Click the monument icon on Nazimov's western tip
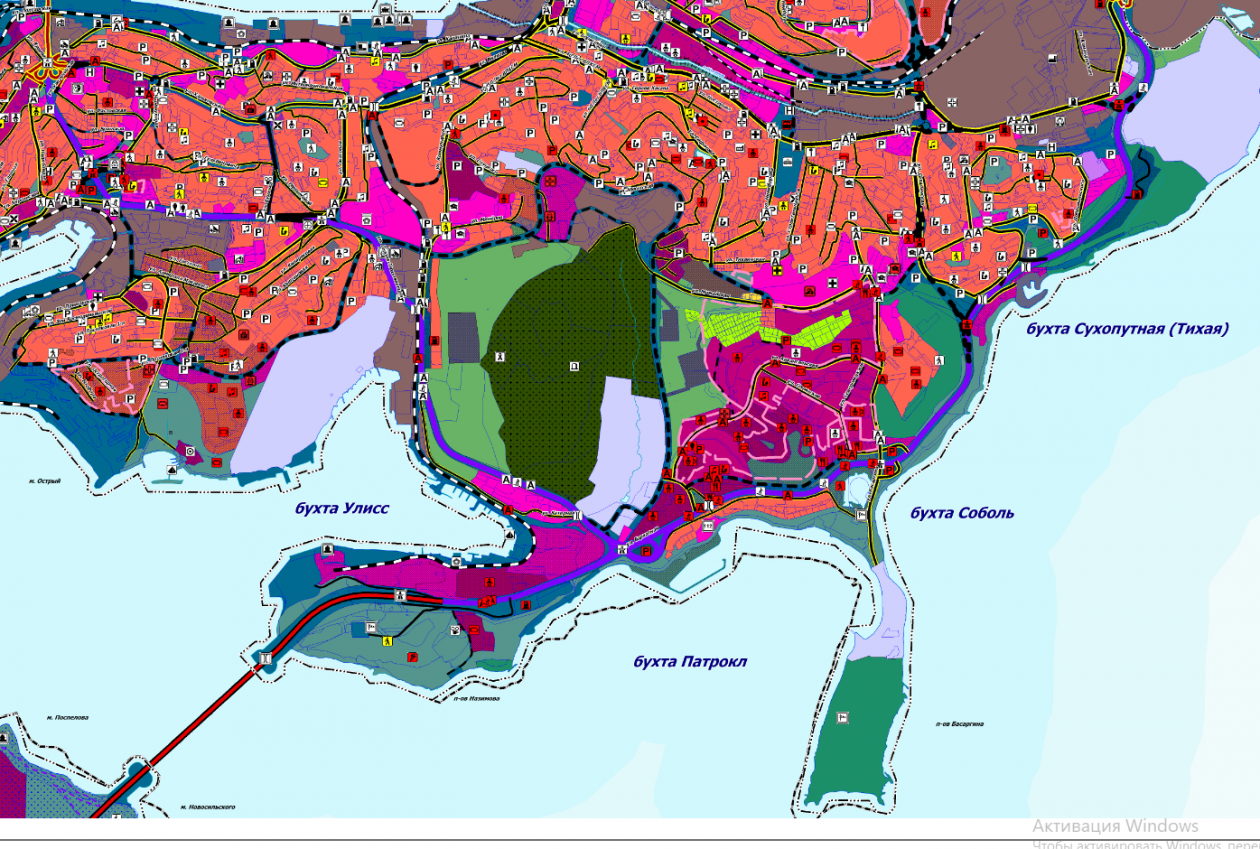1260x849 pixels. tap(327, 551)
